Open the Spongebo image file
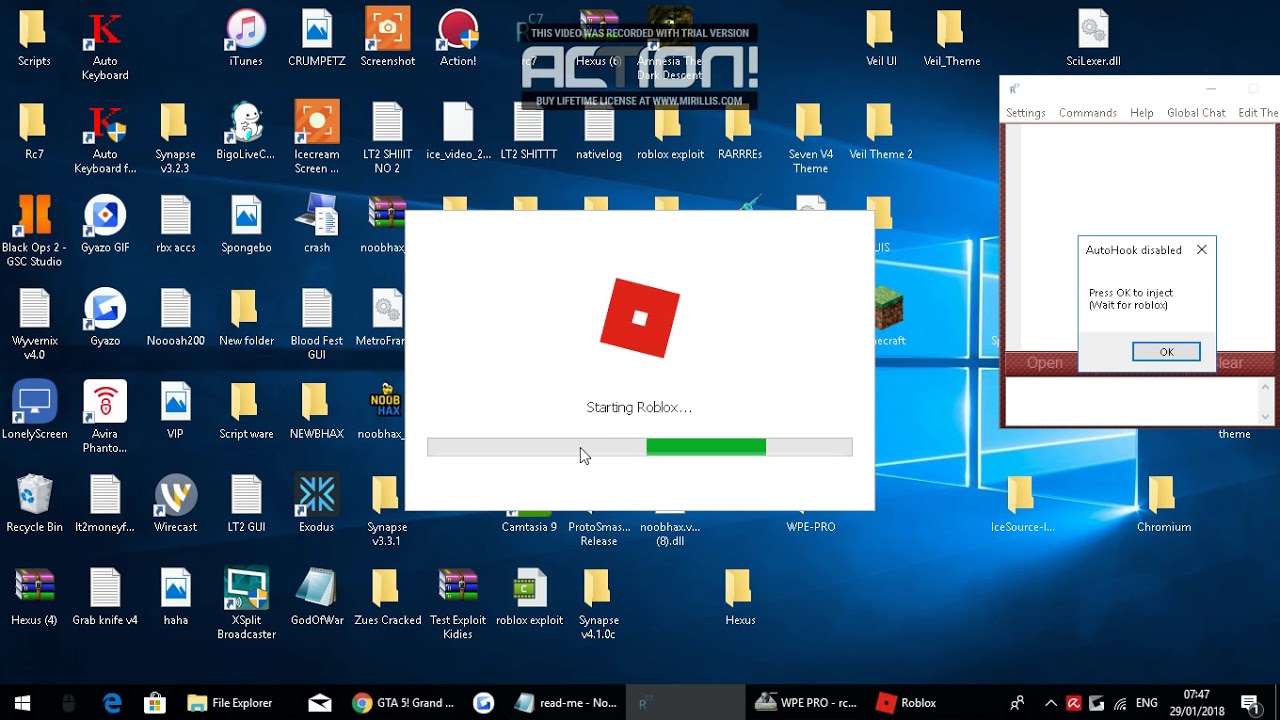 point(246,224)
